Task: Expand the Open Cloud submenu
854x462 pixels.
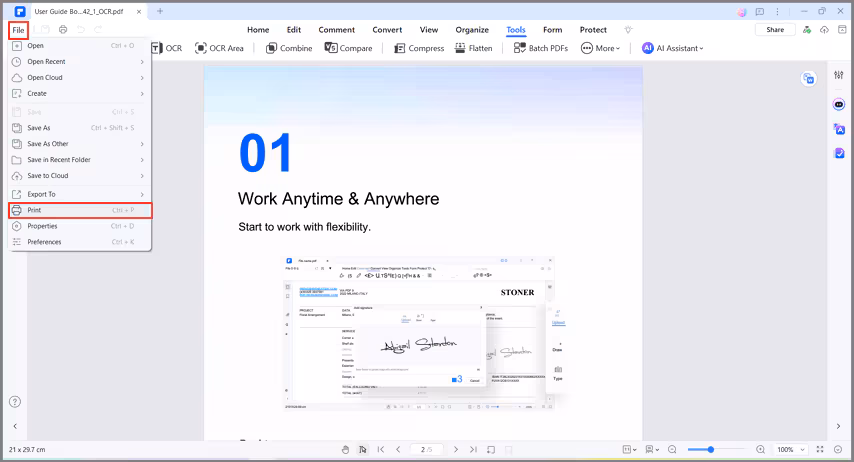Action: pyautogui.click(x=80, y=77)
